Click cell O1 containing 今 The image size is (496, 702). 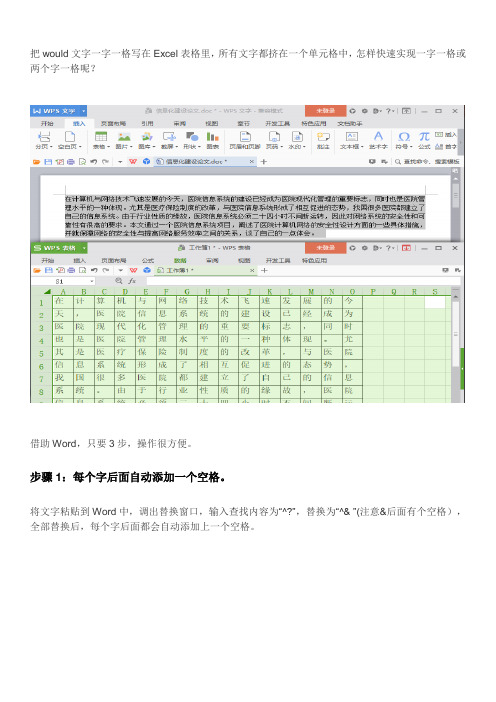tap(352, 302)
